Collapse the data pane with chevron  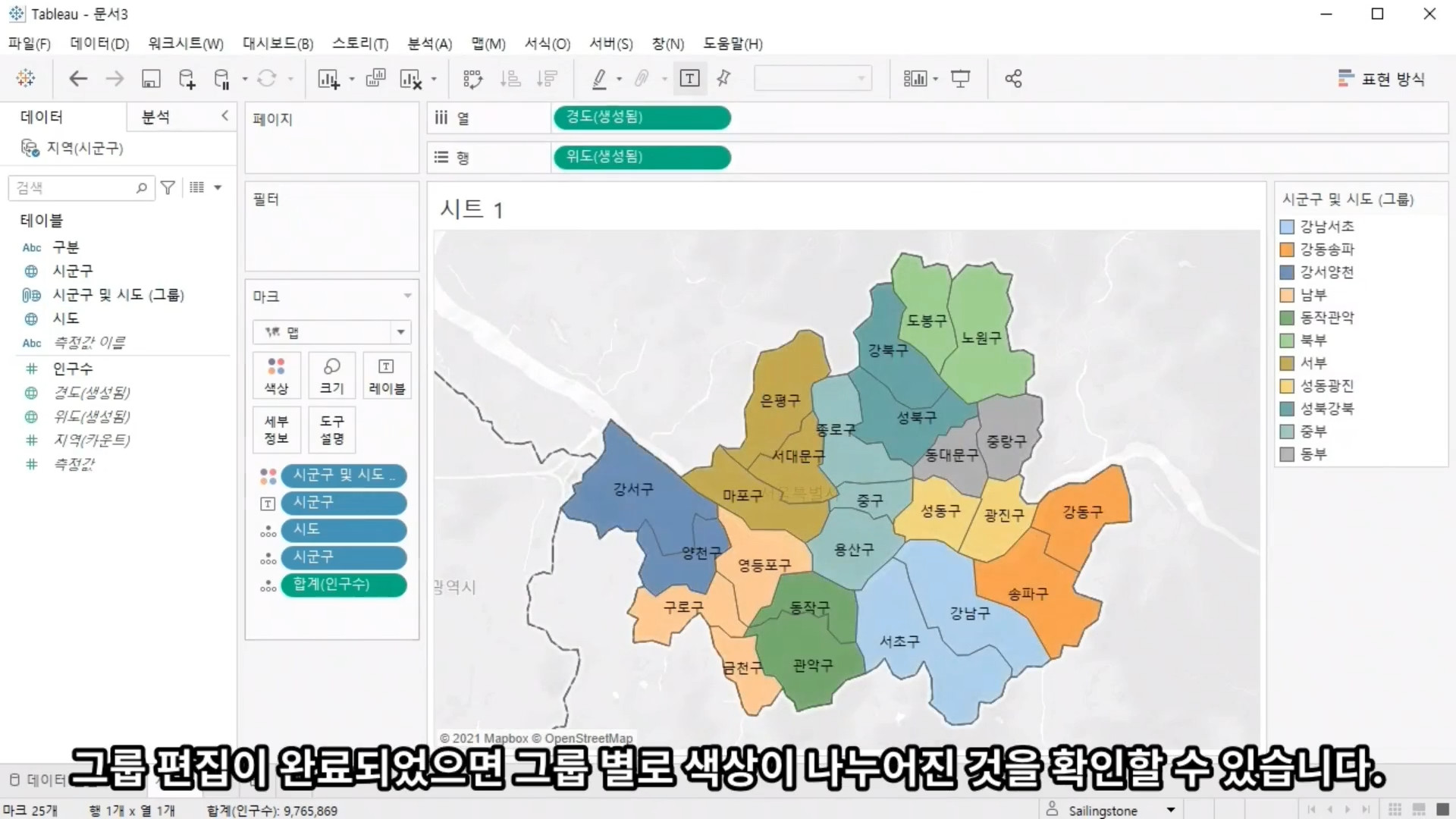[224, 115]
